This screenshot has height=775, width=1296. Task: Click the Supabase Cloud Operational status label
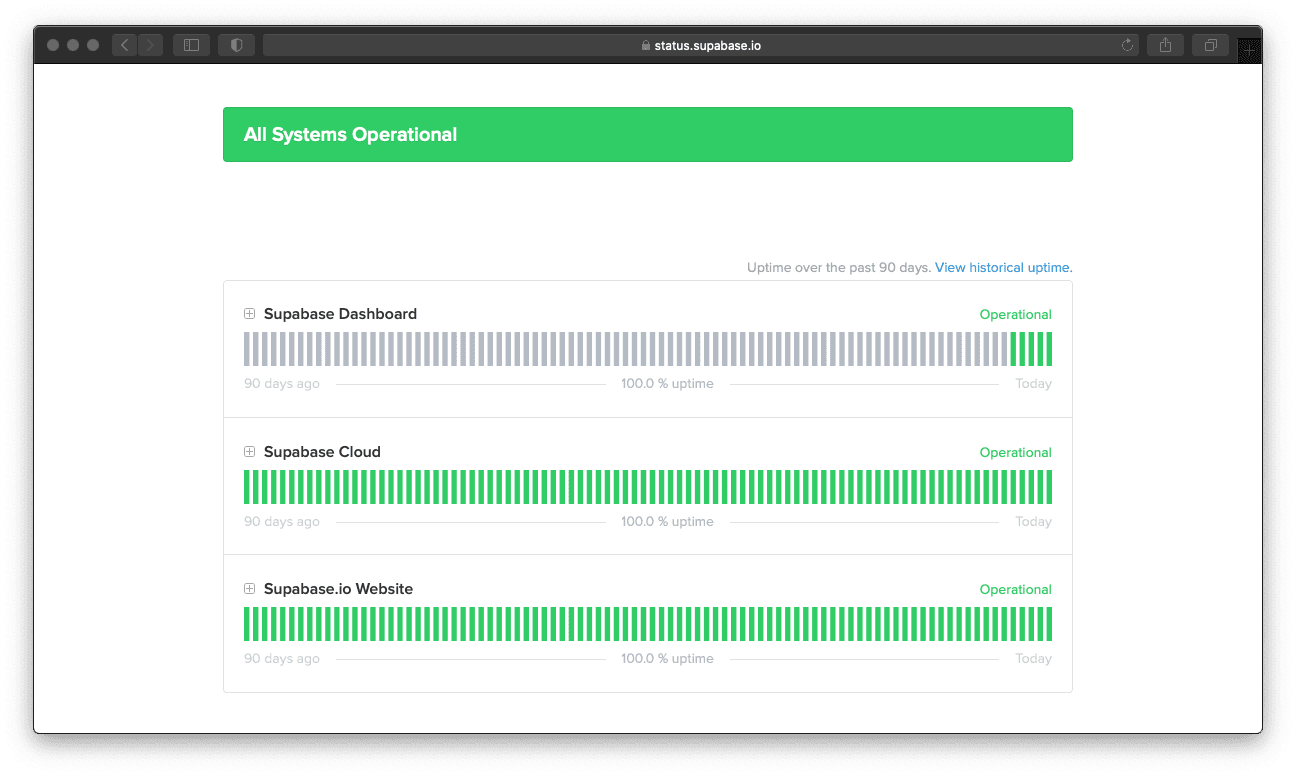(x=1015, y=453)
